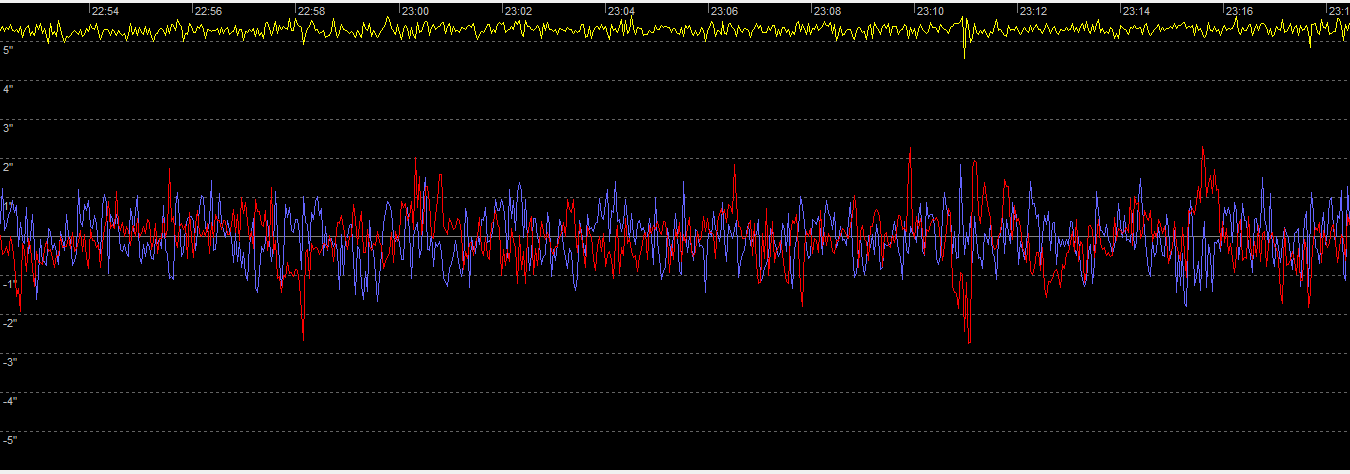Select the 1" scale label

pos(7,206)
